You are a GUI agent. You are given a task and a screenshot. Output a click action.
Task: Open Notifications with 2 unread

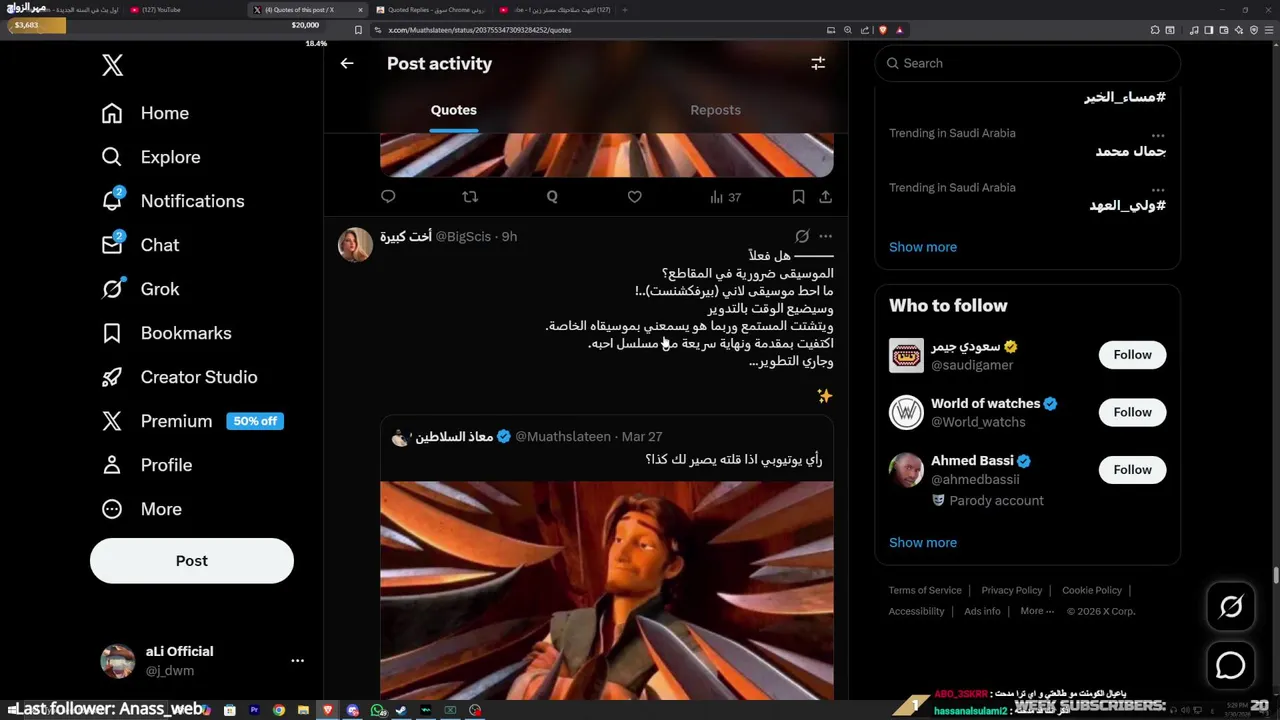pyautogui.click(x=173, y=201)
